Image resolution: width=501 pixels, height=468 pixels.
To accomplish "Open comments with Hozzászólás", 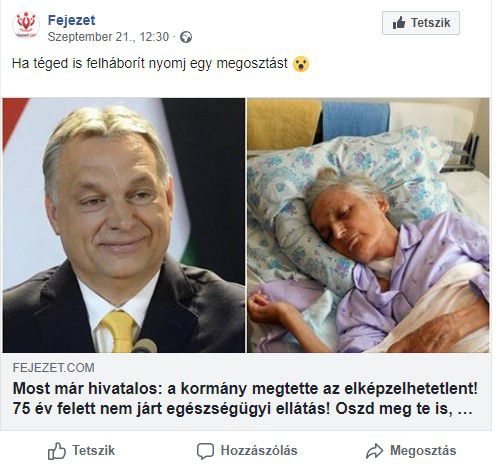I will pyautogui.click(x=259, y=451).
